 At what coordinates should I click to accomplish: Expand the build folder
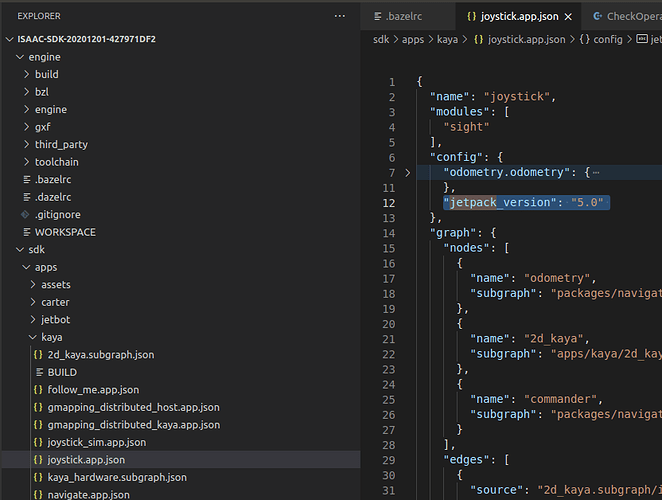[x=27, y=74]
